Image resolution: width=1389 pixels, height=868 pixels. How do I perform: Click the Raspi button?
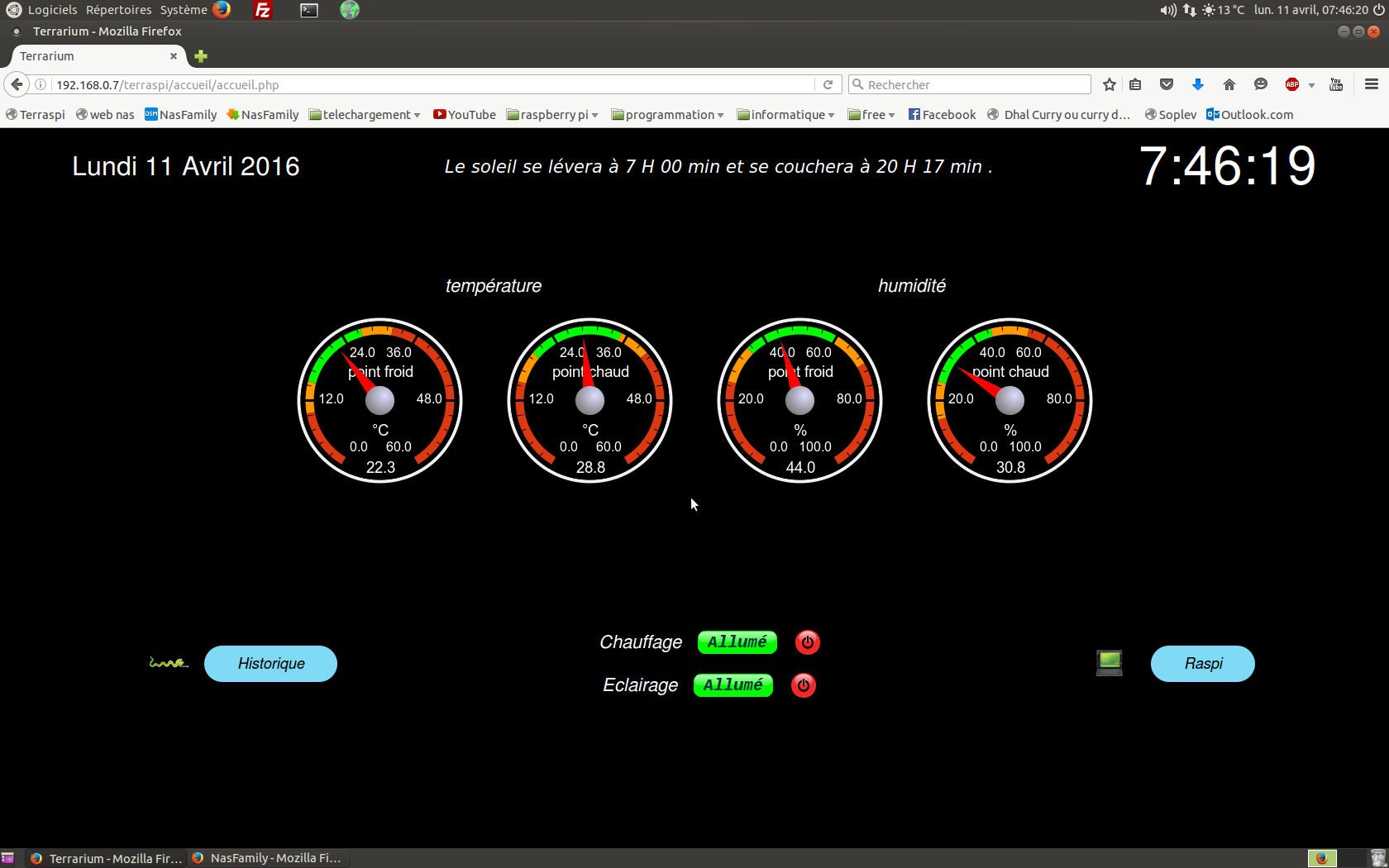point(1202,664)
